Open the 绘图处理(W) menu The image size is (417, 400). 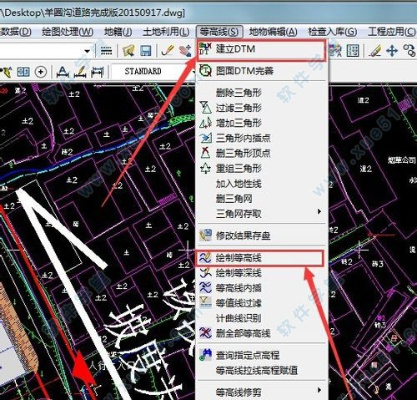pos(68,32)
